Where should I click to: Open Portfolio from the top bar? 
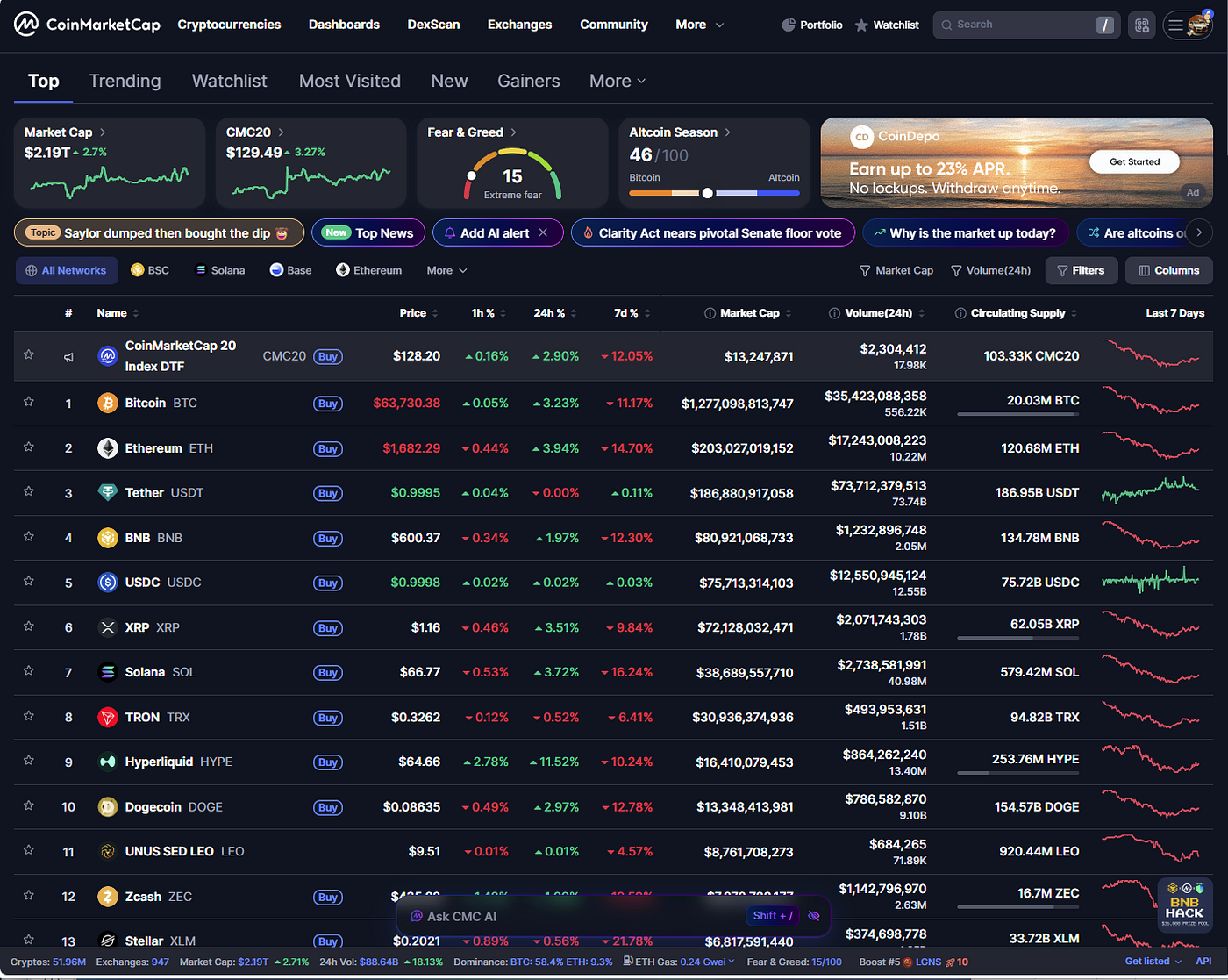pyautogui.click(x=811, y=25)
